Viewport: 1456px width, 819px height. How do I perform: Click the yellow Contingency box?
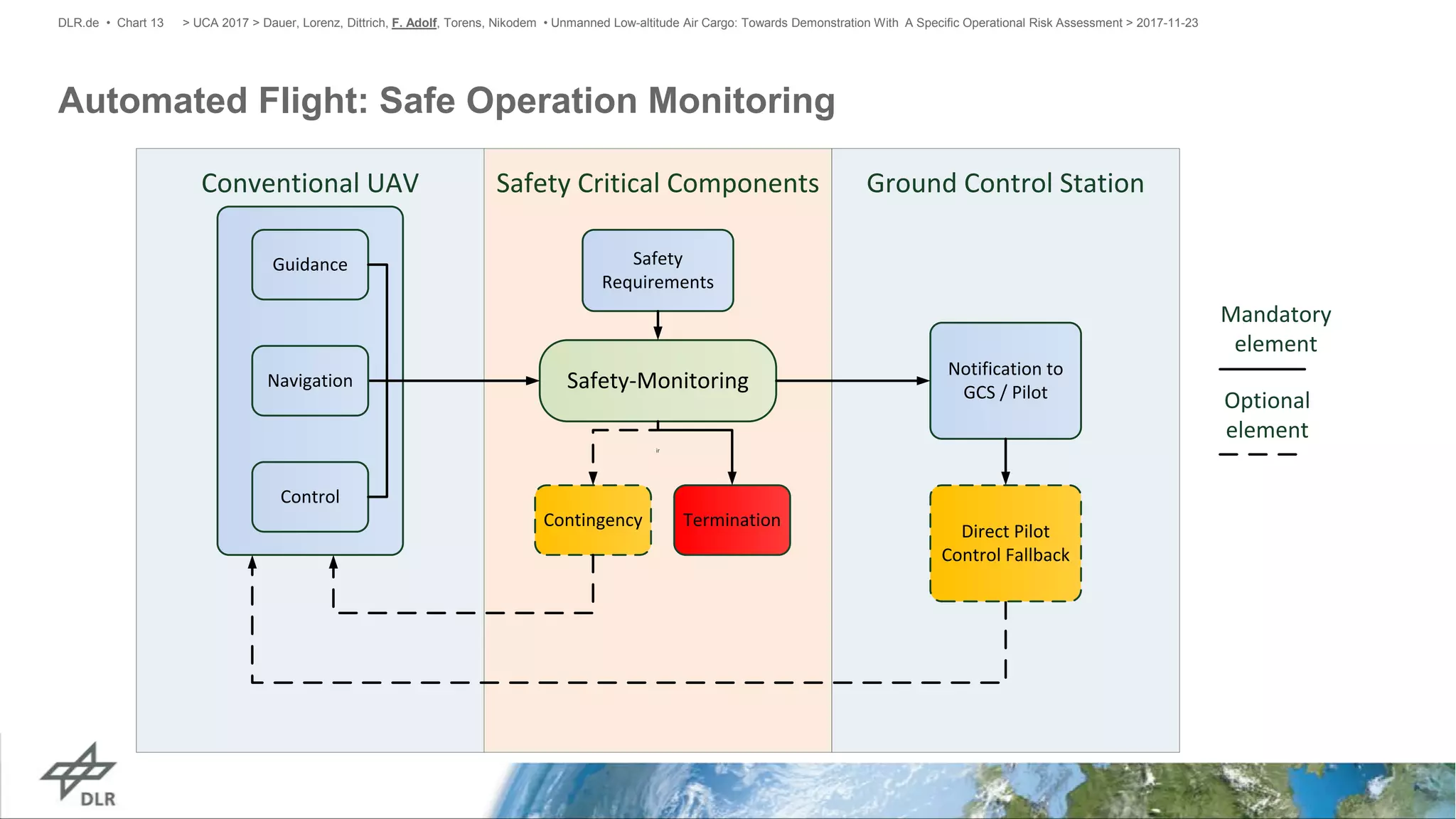[x=593, y=520]
